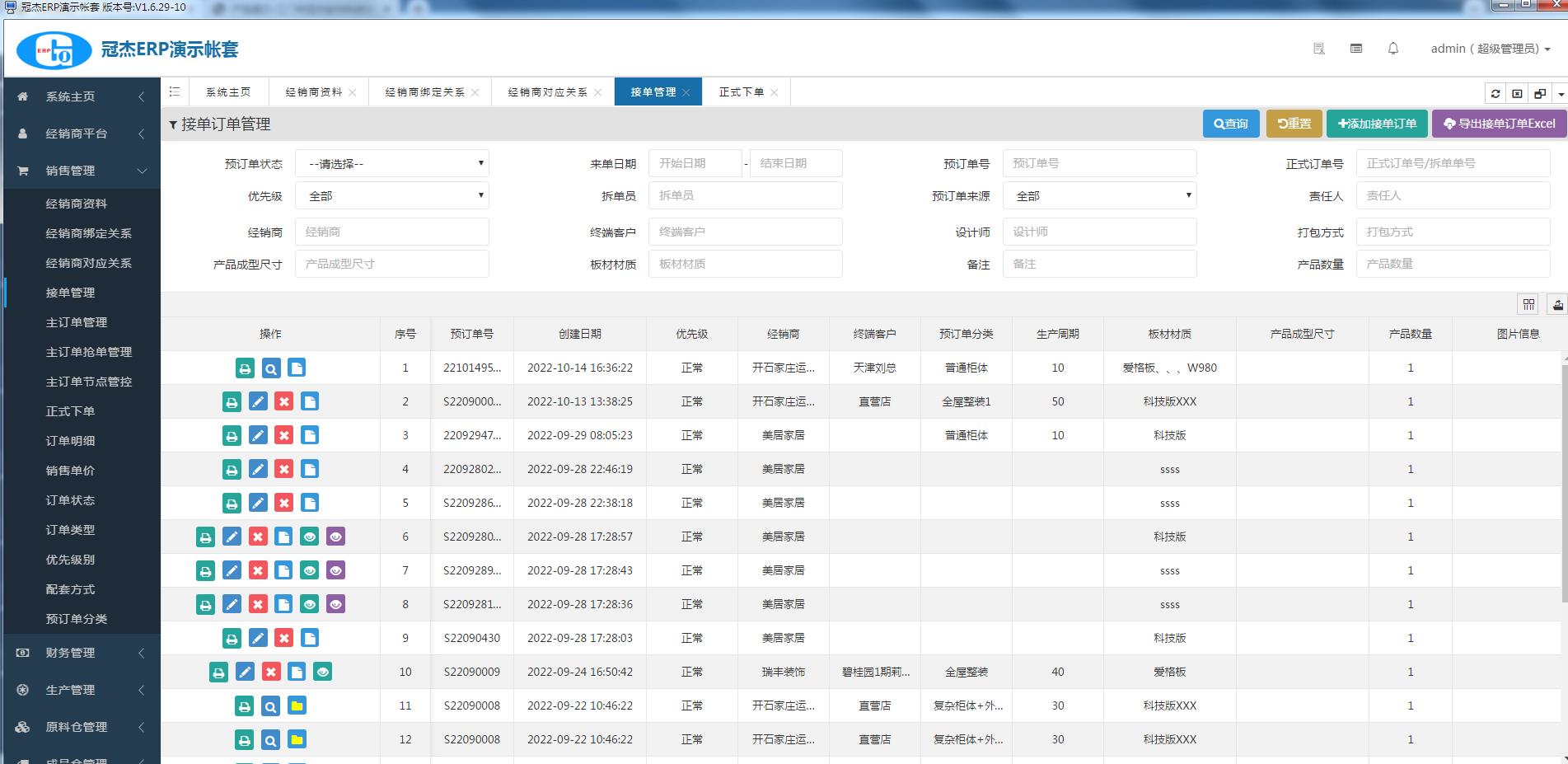
Task: Click the column grid settings icon above table
Action: pyautogui.click(x=1528, y=305)
